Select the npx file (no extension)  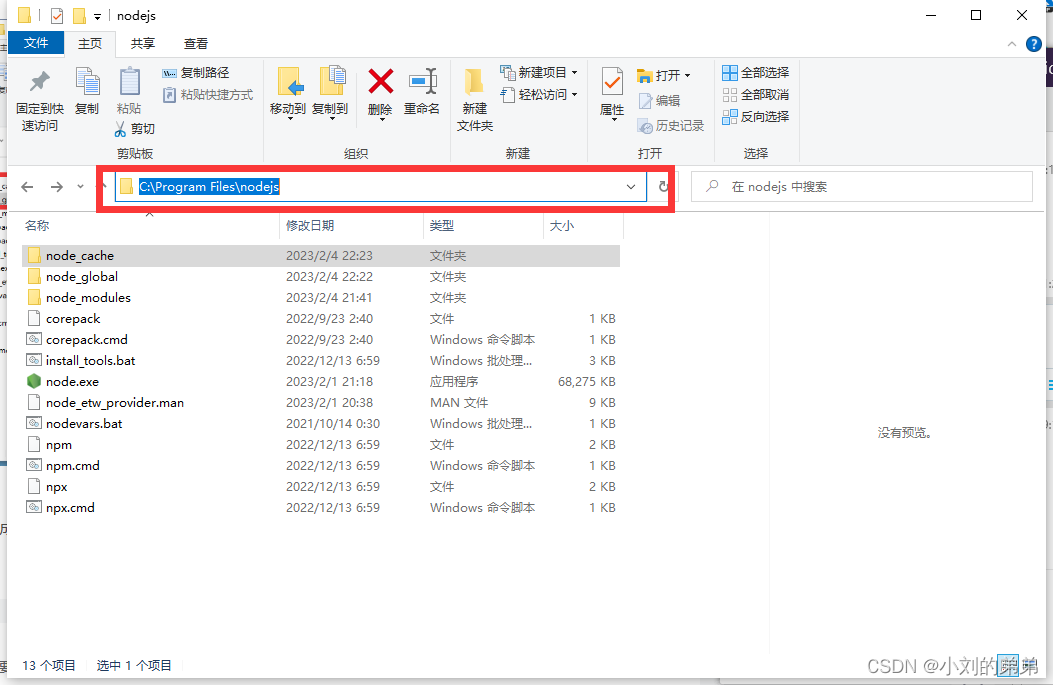tap(321, 487)
